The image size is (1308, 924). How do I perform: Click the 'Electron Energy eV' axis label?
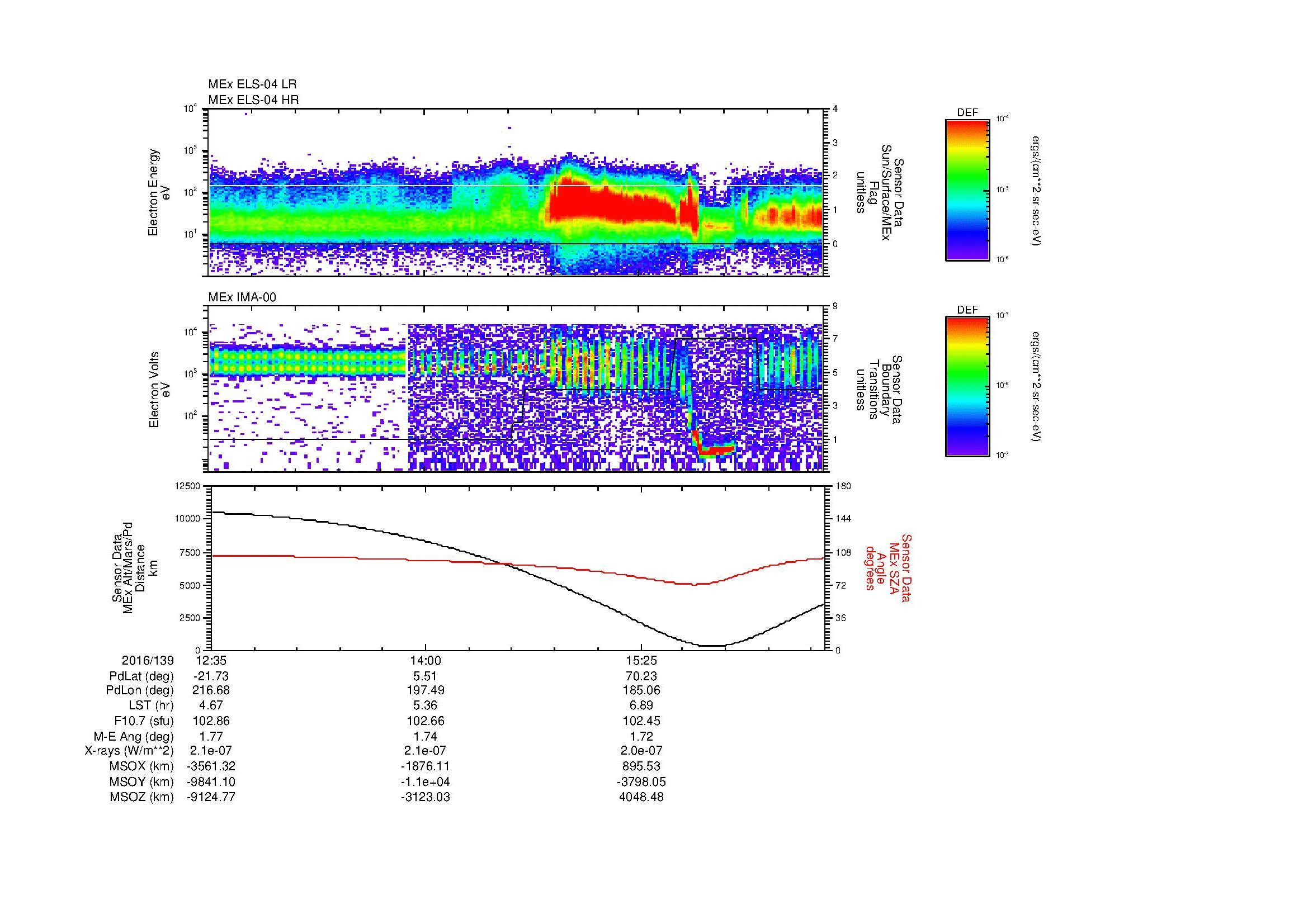click(x=160, y=192)
